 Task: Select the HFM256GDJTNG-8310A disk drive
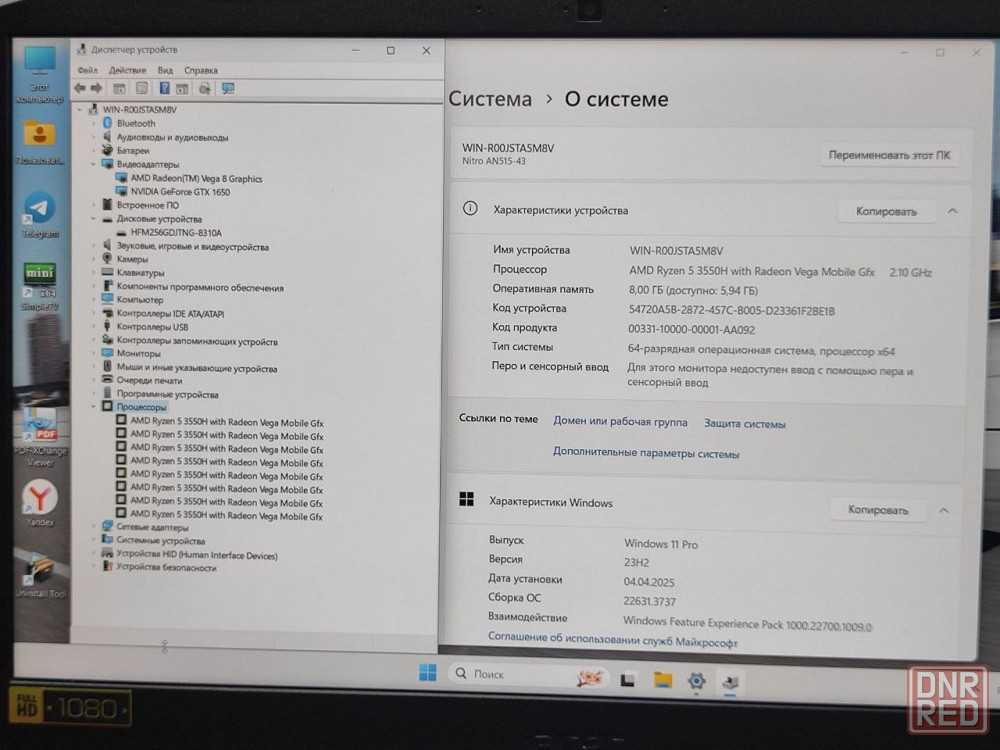point(176,233)
